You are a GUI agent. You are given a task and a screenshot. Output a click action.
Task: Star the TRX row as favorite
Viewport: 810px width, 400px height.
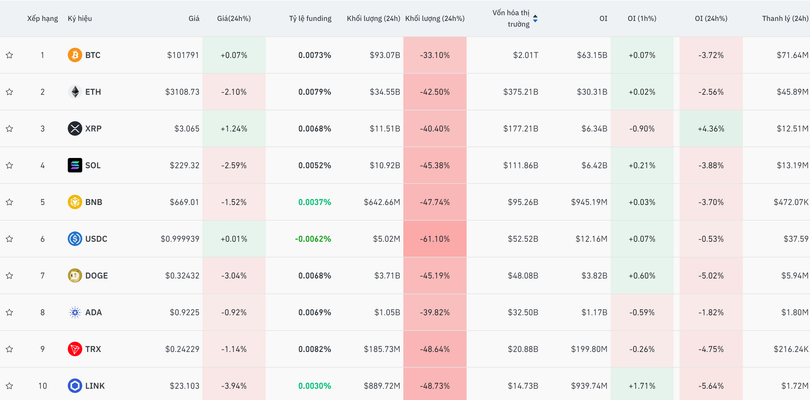coord(9,349)
